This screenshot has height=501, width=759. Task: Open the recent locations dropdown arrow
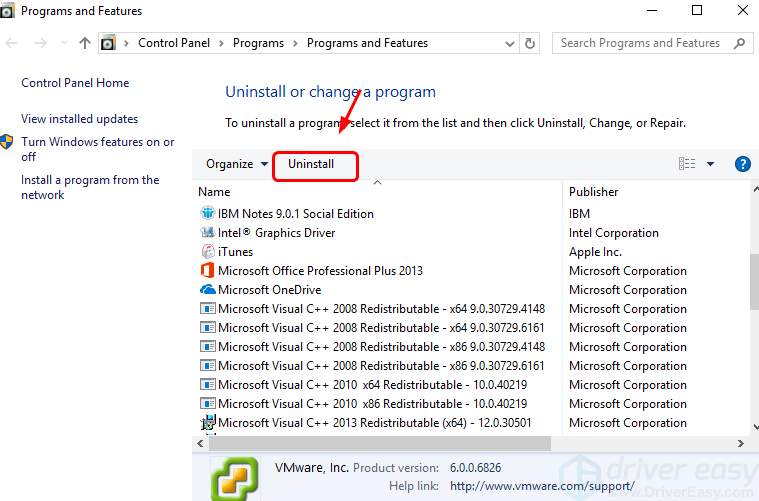(x=64, y=43)
